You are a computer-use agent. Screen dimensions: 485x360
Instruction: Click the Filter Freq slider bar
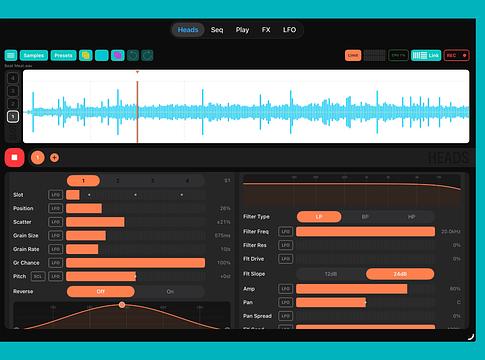pyautogui.click(x=366, y=231)
